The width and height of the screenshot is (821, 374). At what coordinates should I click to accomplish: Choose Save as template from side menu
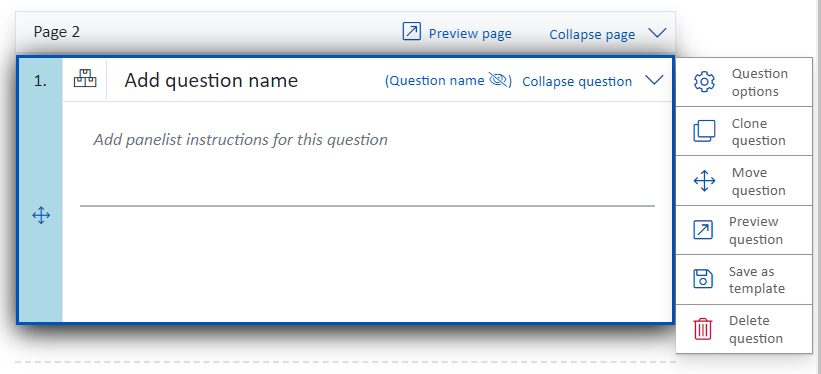point(757,280)
